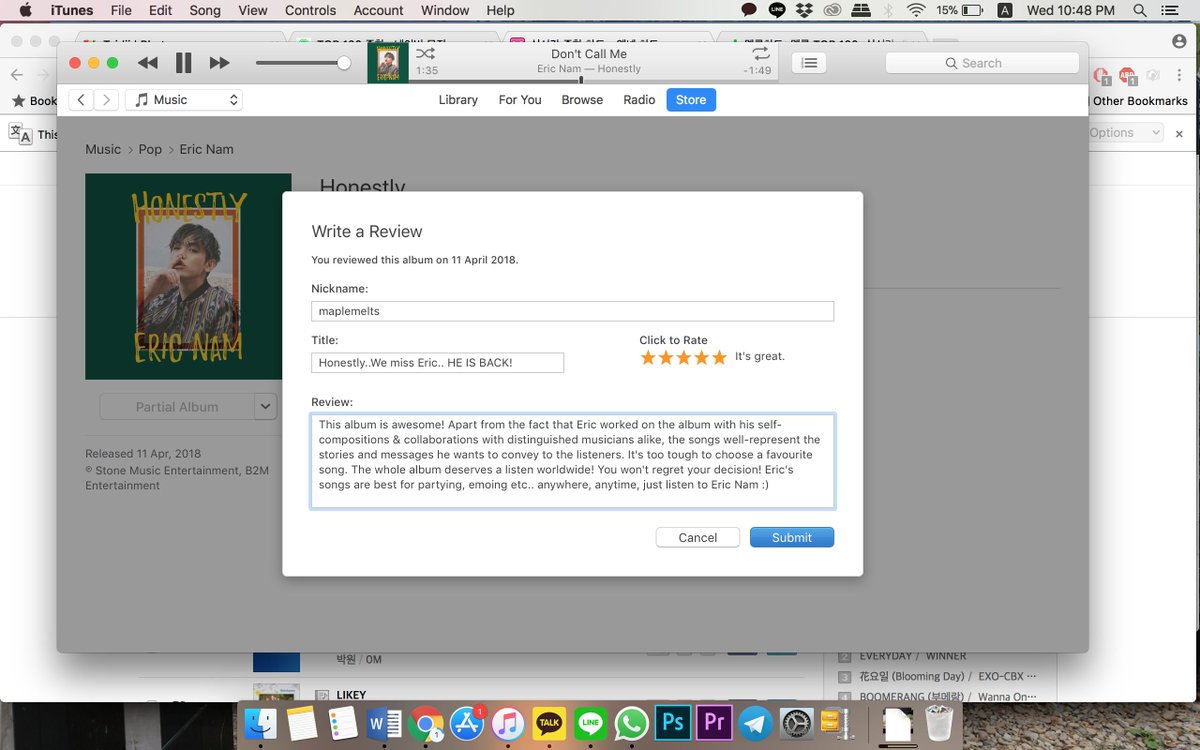Screen dimensions: 1200x750
Task: Select the Store tab
Action: (x=691, y=100)
